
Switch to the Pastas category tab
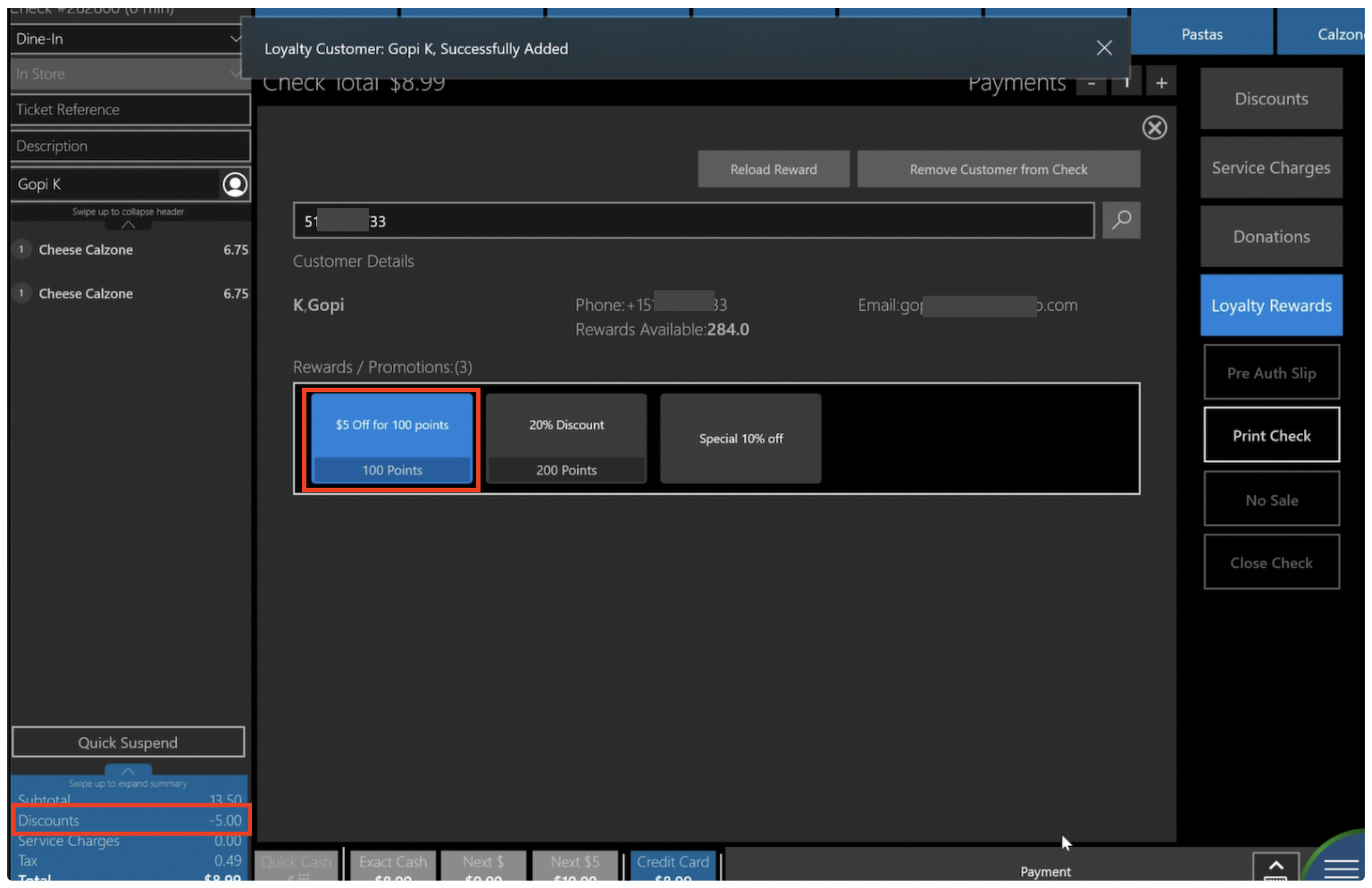tap(1201, 34)
